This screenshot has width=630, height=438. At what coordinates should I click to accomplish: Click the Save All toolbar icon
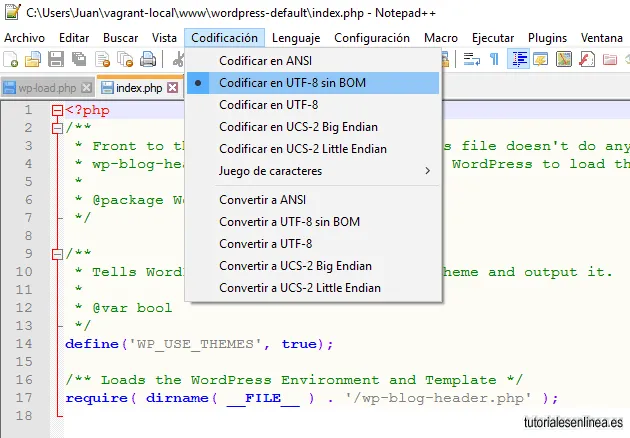[x=79, y=59]
